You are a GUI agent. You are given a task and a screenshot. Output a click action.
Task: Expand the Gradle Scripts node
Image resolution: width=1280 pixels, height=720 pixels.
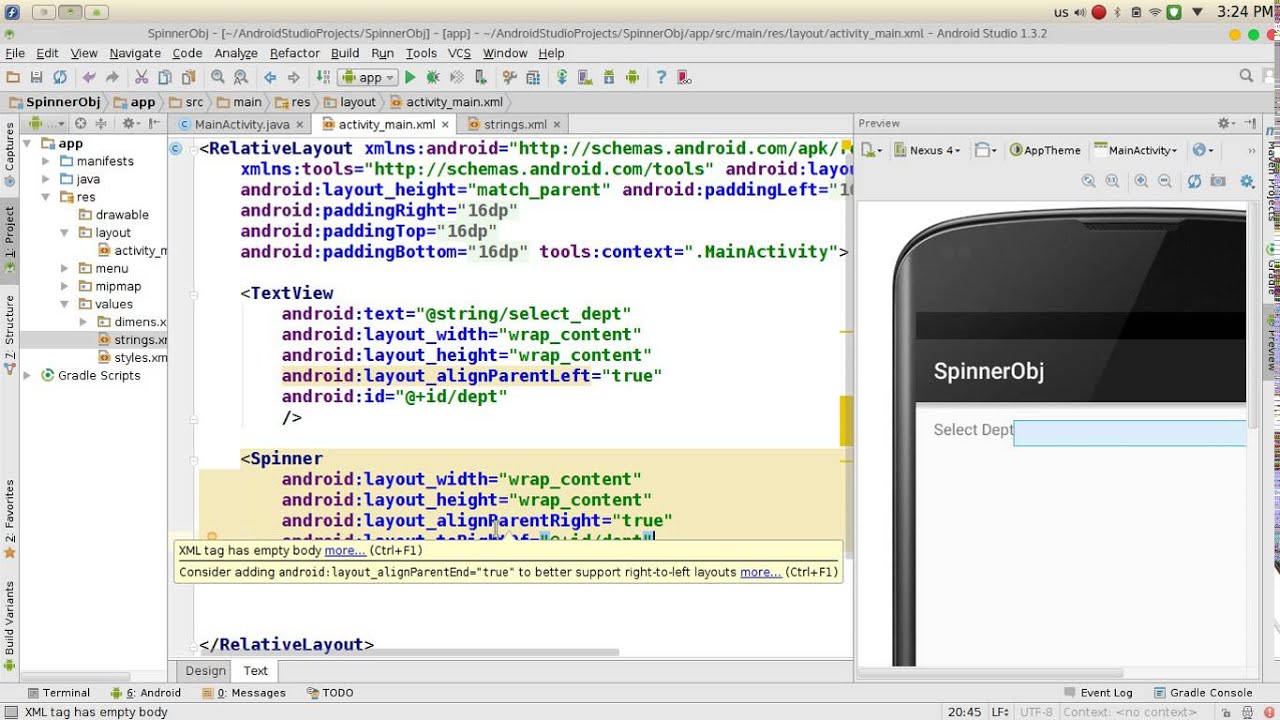27,376
